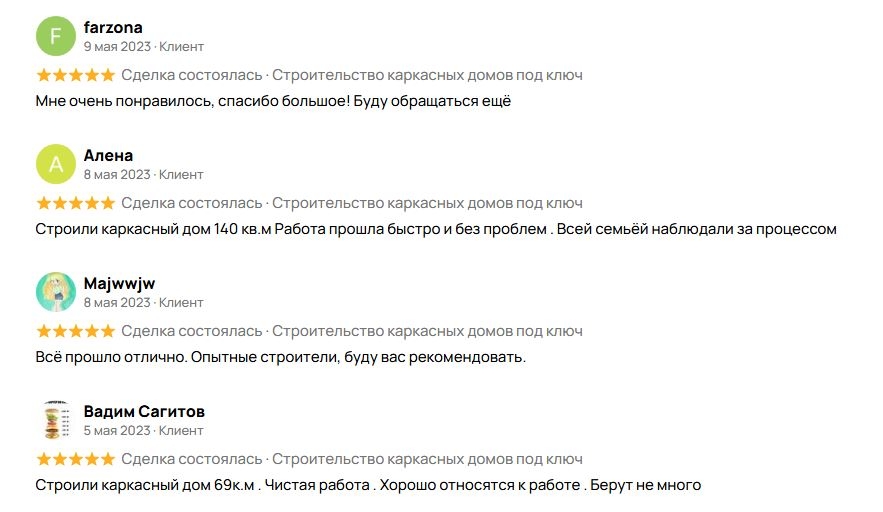Open the Алена reviewer name
Image resolution: width=883 pixels, height=512 pixels.
pyautogui.click(x=108, y=155)
